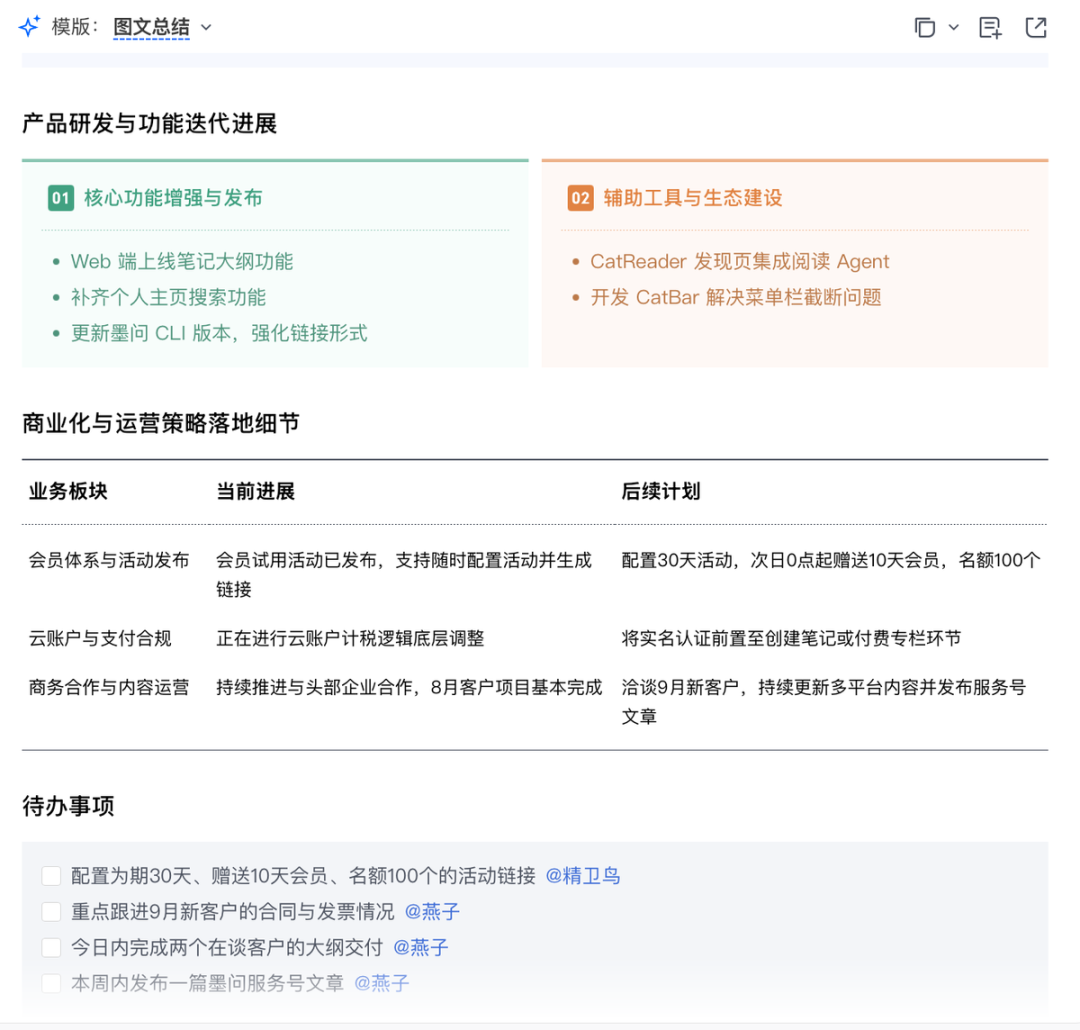Image resolution: width=1080 pixels, height=1030 pixels.
Task: Click the 商业化与运营策略落地细节 section heading
Action: (x=161, y=423)
